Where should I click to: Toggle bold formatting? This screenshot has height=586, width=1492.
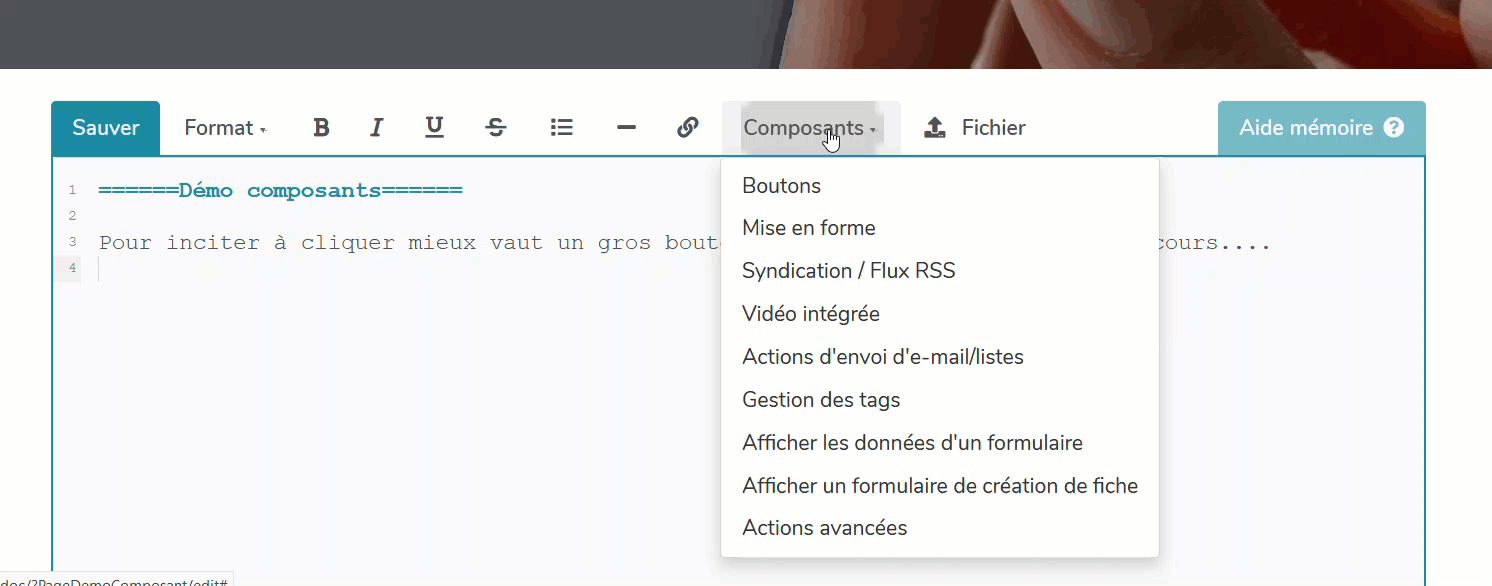pos(321,127)
